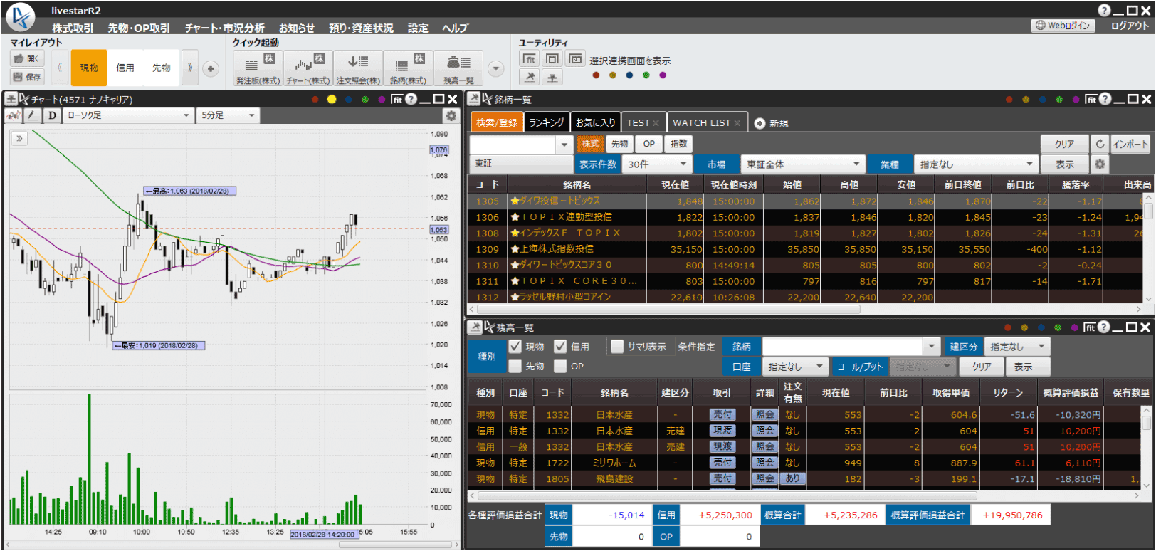Screen dimensions: 1156x551
Task: Uncheck the 現物 checkbox in 残高一覧
Action: (x=515, y=346)
